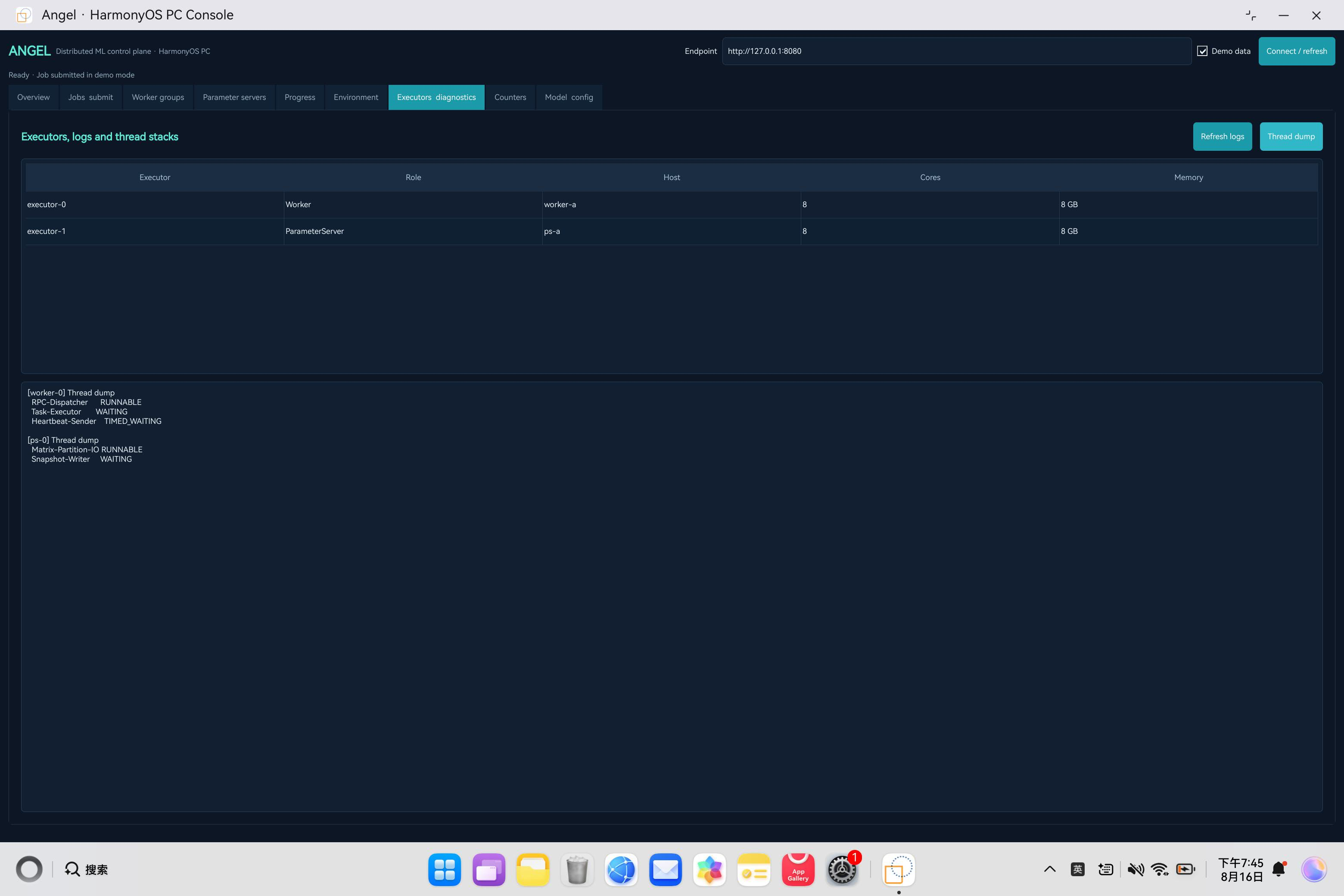Select the Executors diagnostics tab
The height and width of the screenshot is (896, 1344).
(436, 97)
